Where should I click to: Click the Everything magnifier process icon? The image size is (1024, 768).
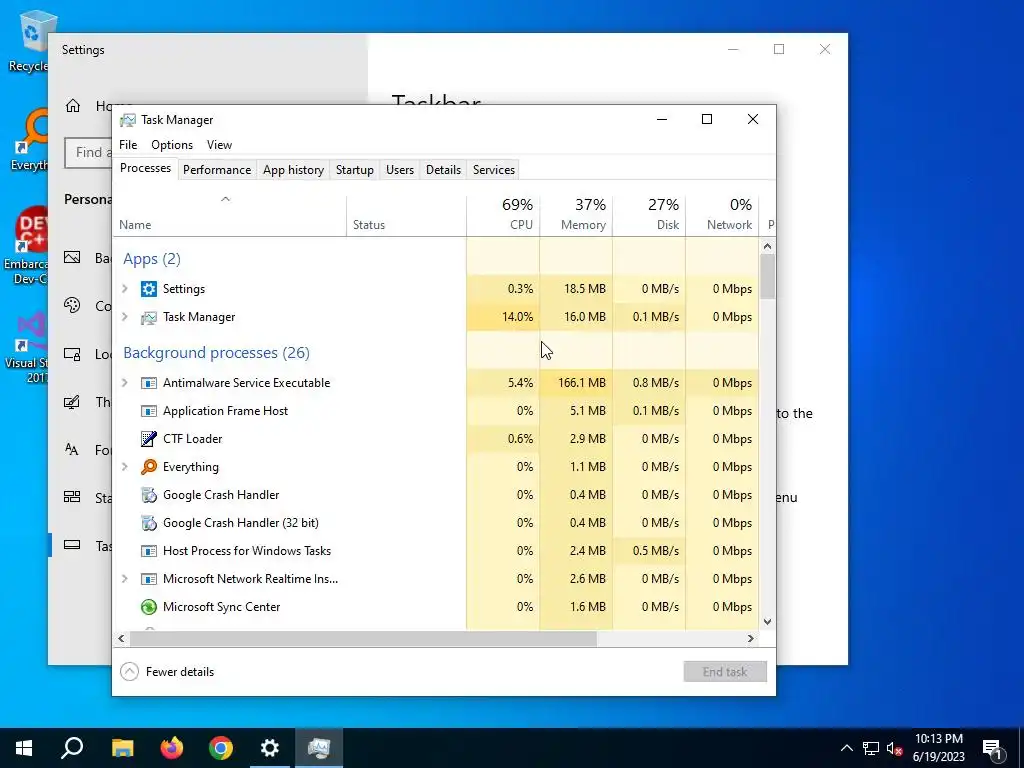[149, 467]
